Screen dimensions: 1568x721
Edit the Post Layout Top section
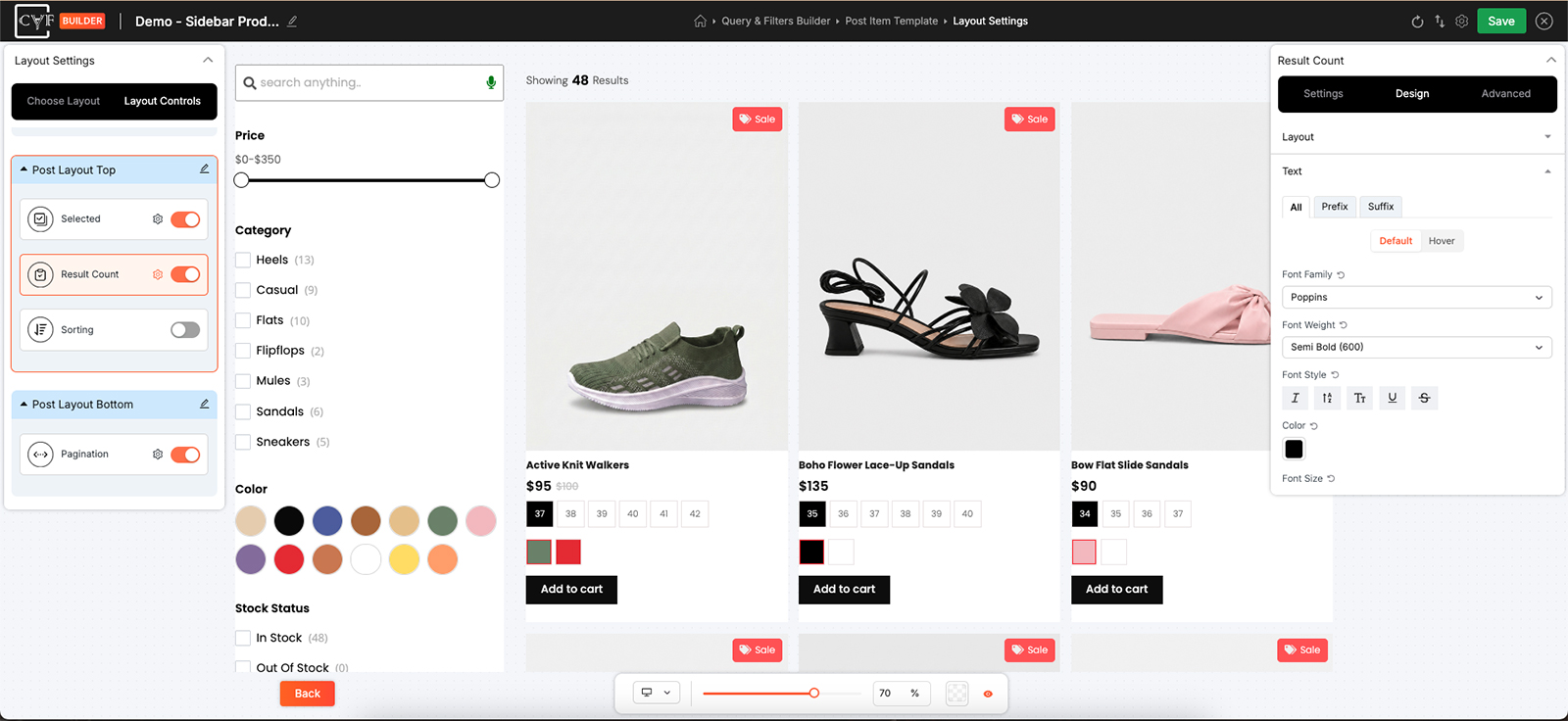[x=204, y=169]
